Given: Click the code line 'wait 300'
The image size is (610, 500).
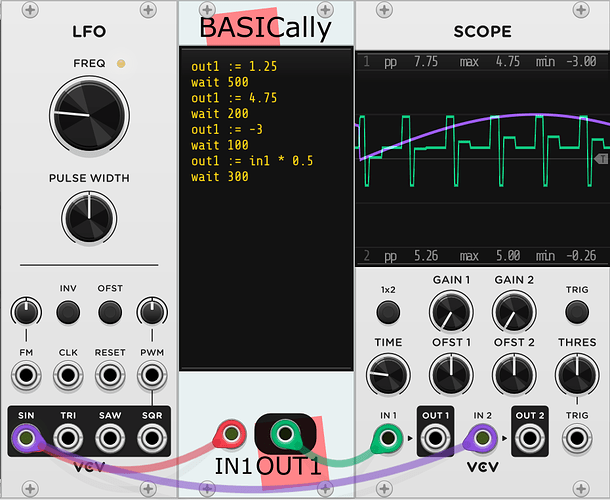Looking at the screenshot, I should coord(219,177).
